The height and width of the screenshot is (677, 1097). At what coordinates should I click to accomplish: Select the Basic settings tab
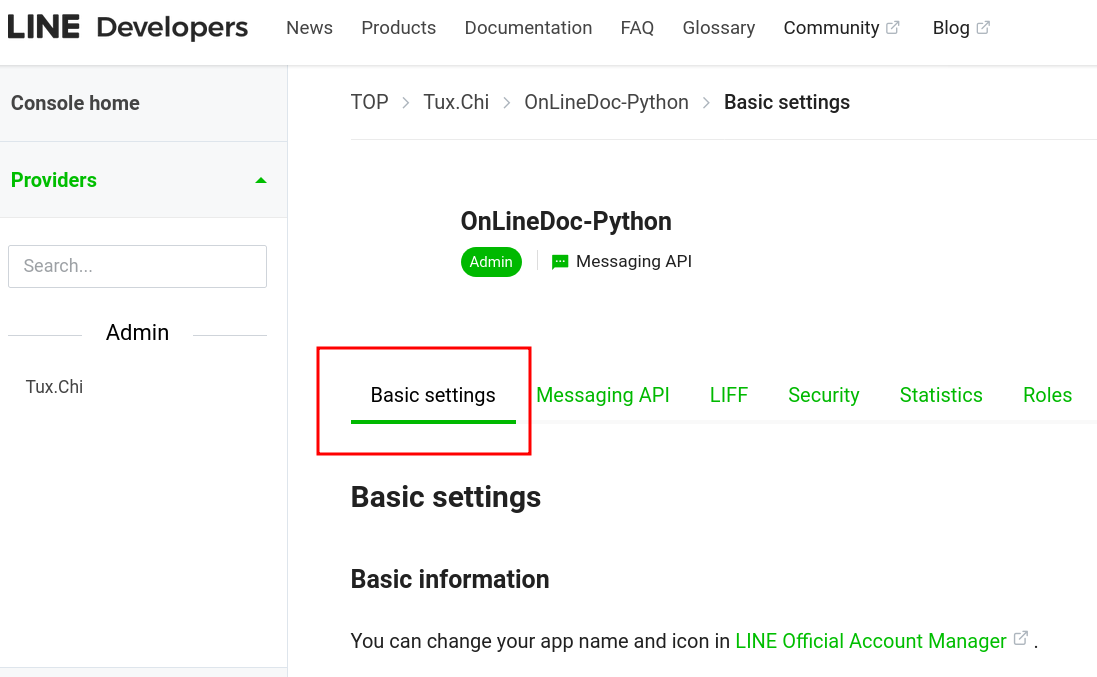(432, 395)
